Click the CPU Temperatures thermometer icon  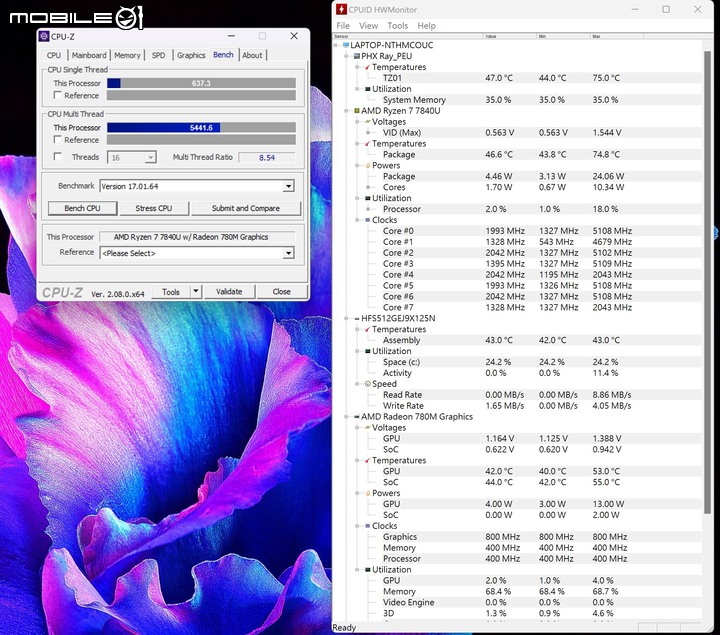coord(368,144)
